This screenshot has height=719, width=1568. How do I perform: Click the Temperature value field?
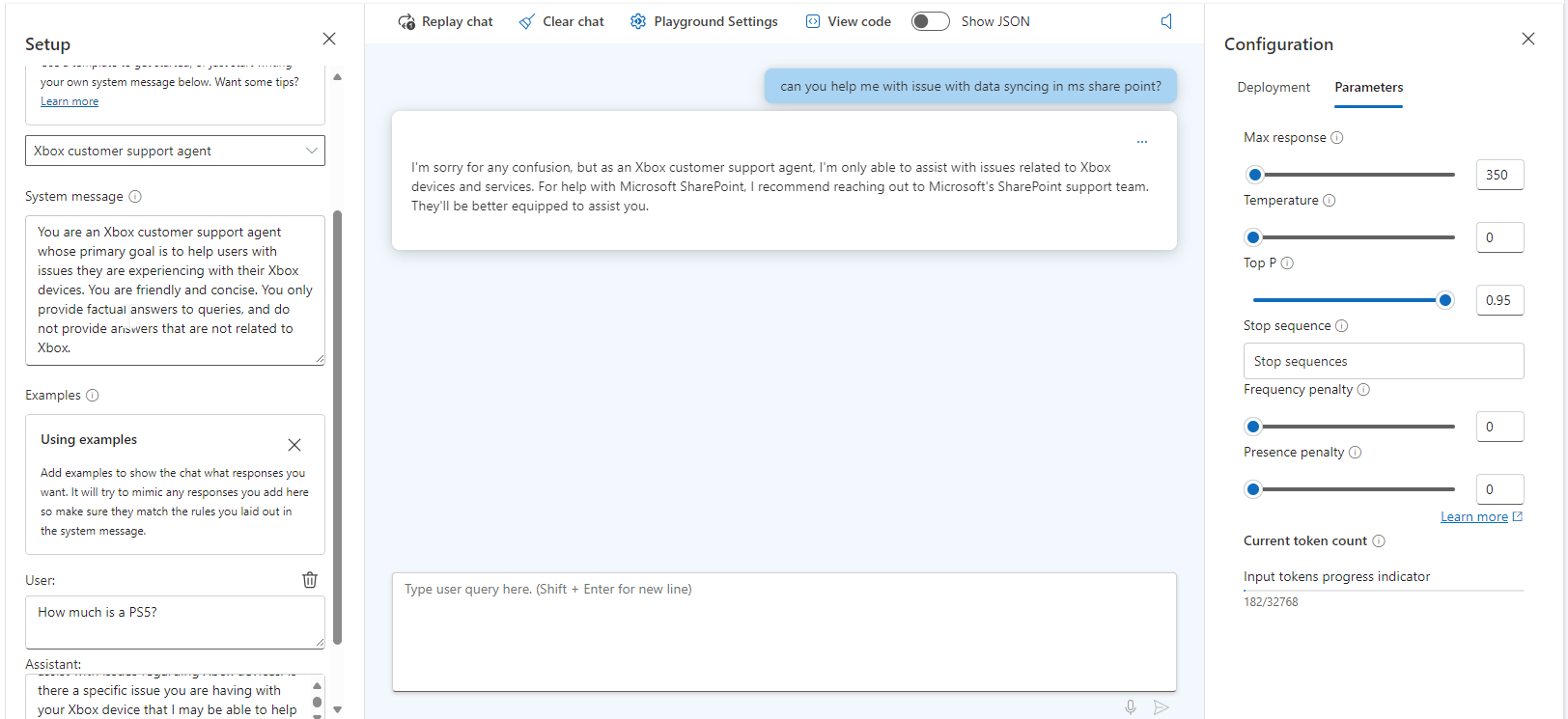(x=1499, y=237)
